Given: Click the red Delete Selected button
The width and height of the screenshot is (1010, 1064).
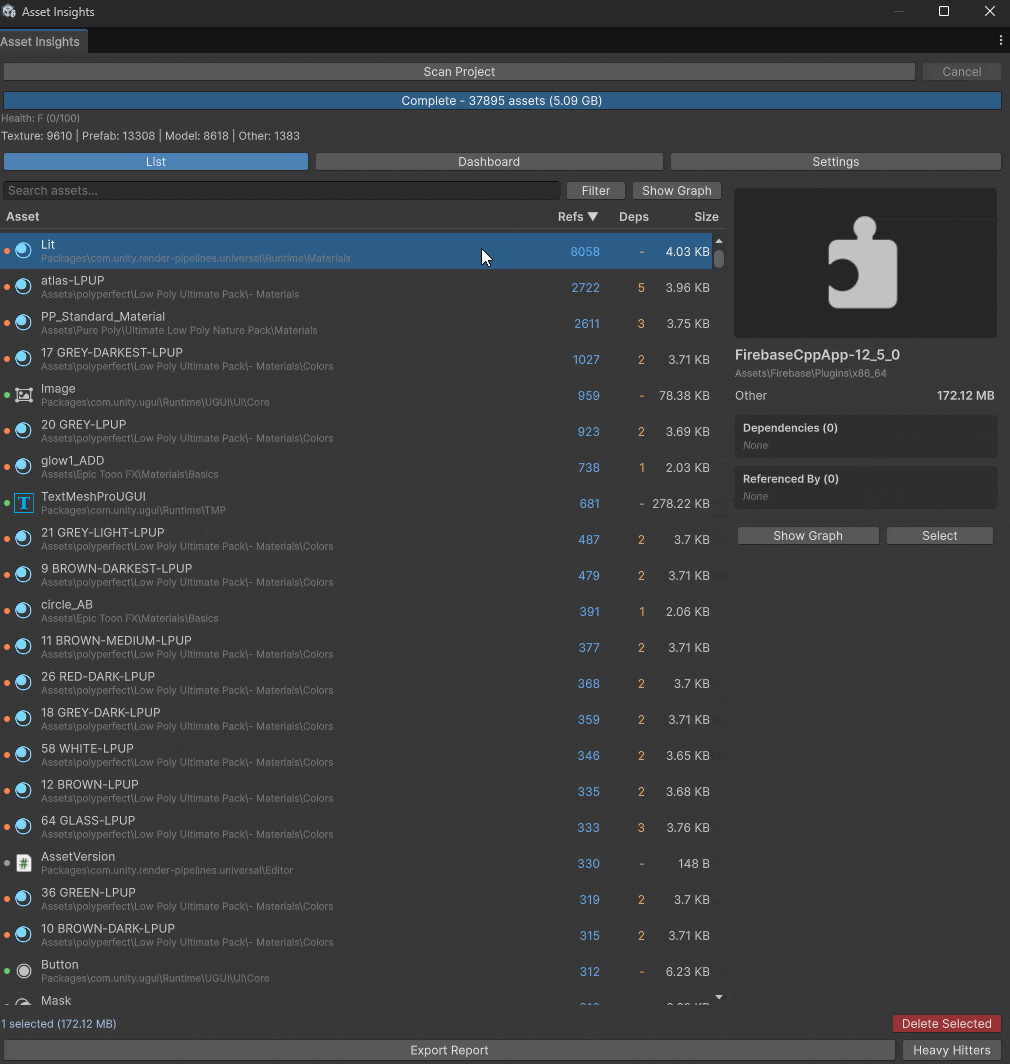Looking at the screenshot, I should pyautogui.click(x=946, y=1023).
